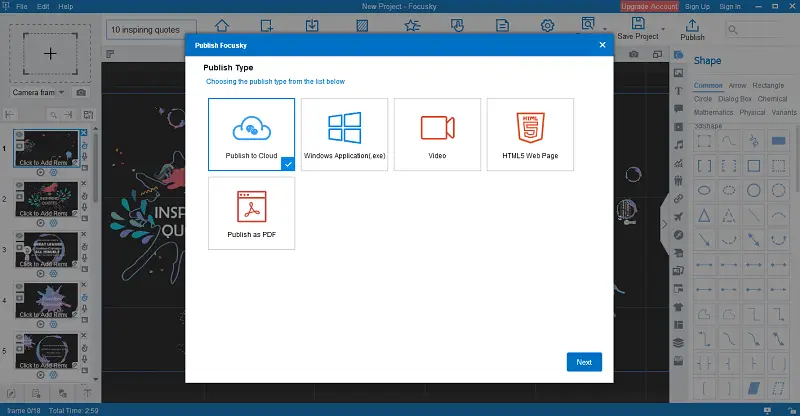Open the Help menu
This screenshot has width=800, height=416.
[x=65, y=7]
